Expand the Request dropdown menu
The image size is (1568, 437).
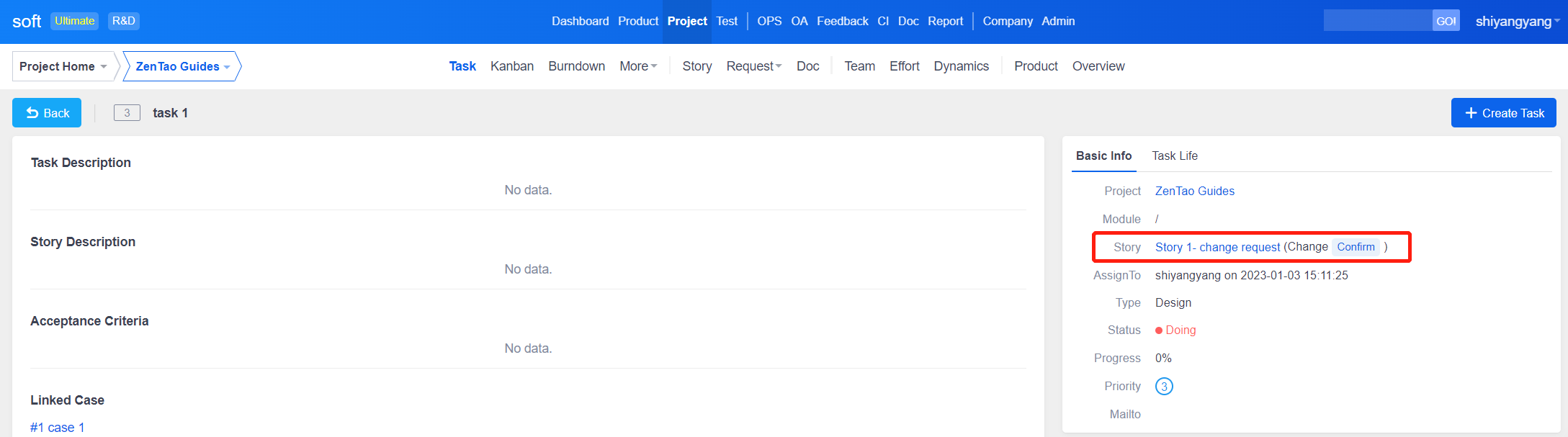coord(753,66)
